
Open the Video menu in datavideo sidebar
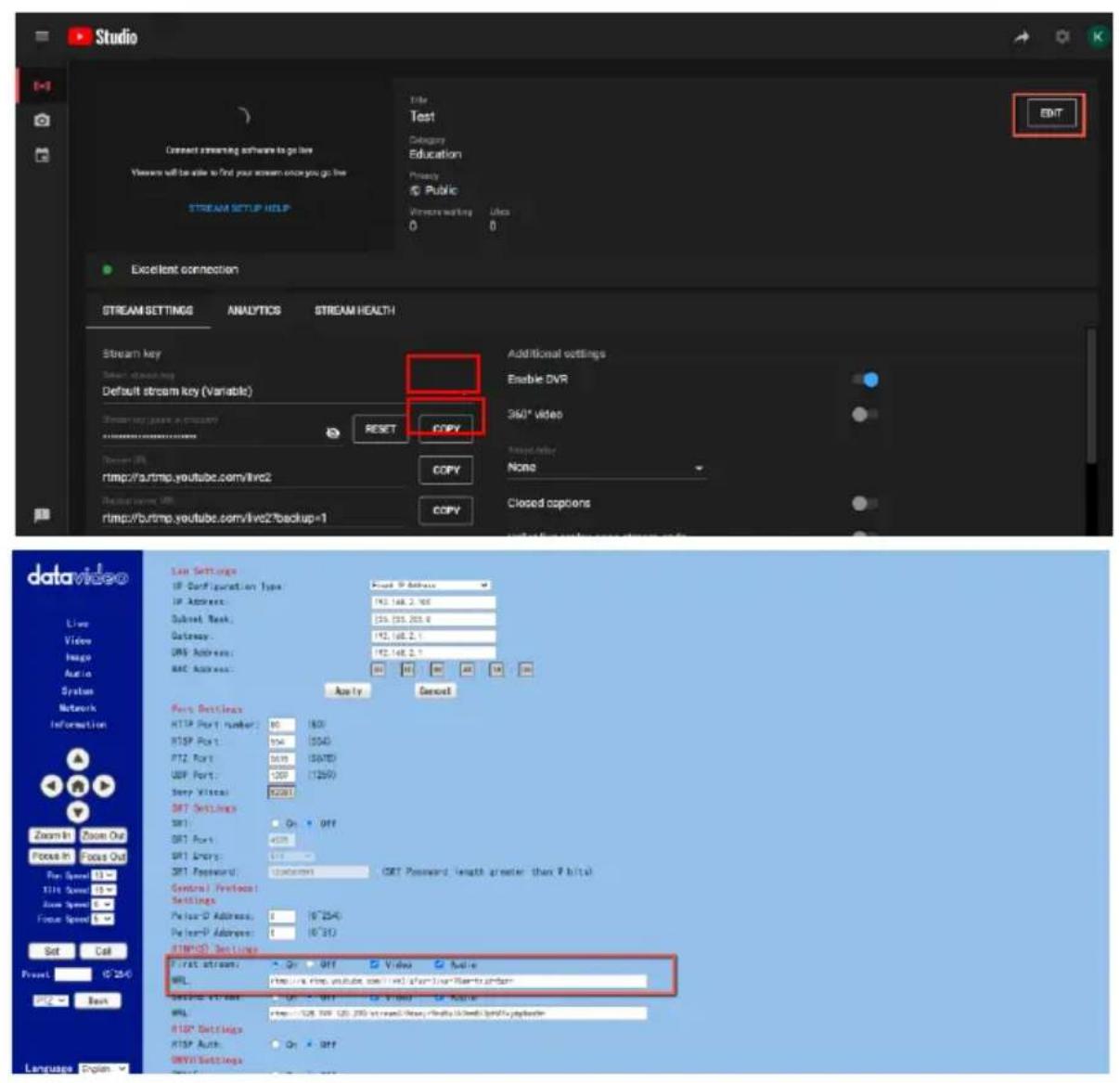78,640
